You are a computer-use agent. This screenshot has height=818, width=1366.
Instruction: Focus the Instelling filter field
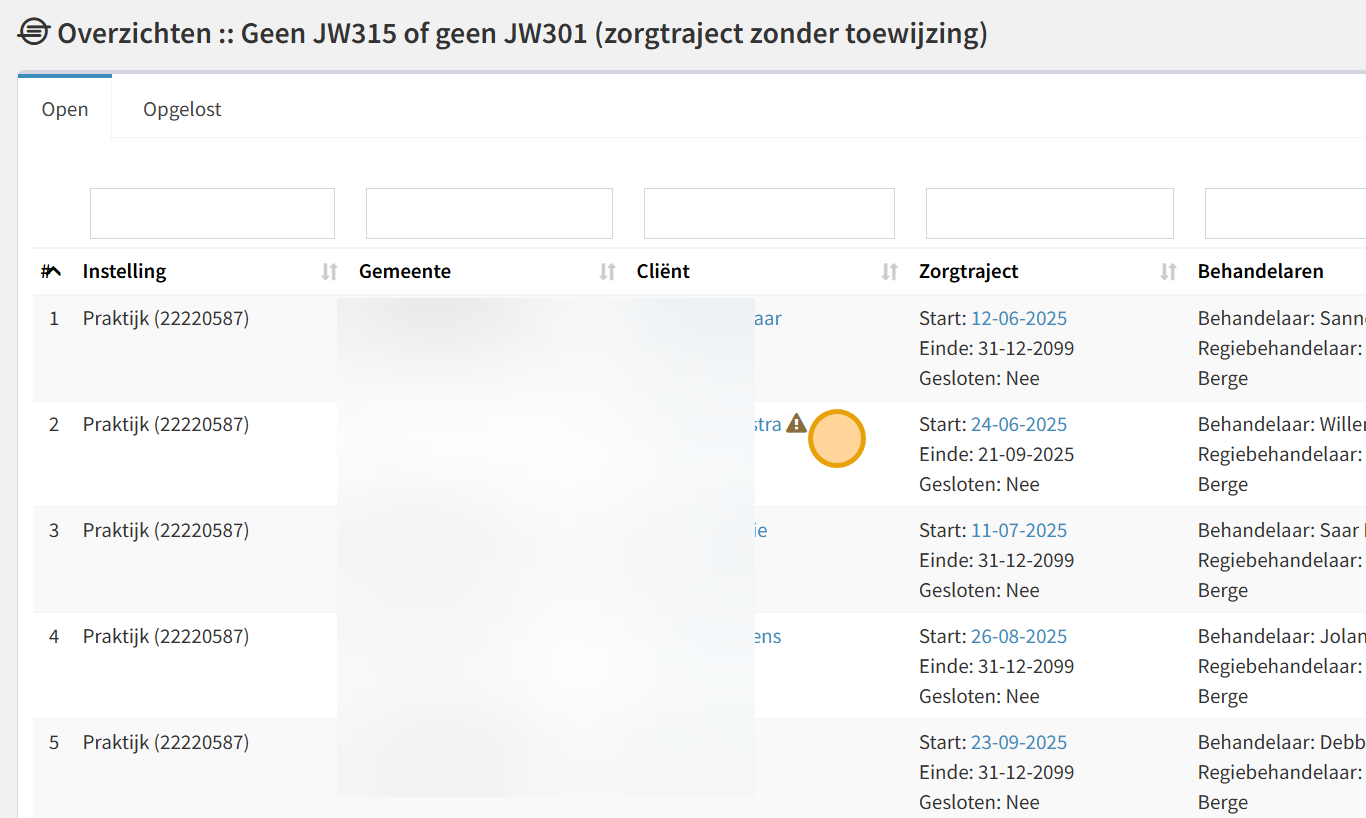coord(212,213)
